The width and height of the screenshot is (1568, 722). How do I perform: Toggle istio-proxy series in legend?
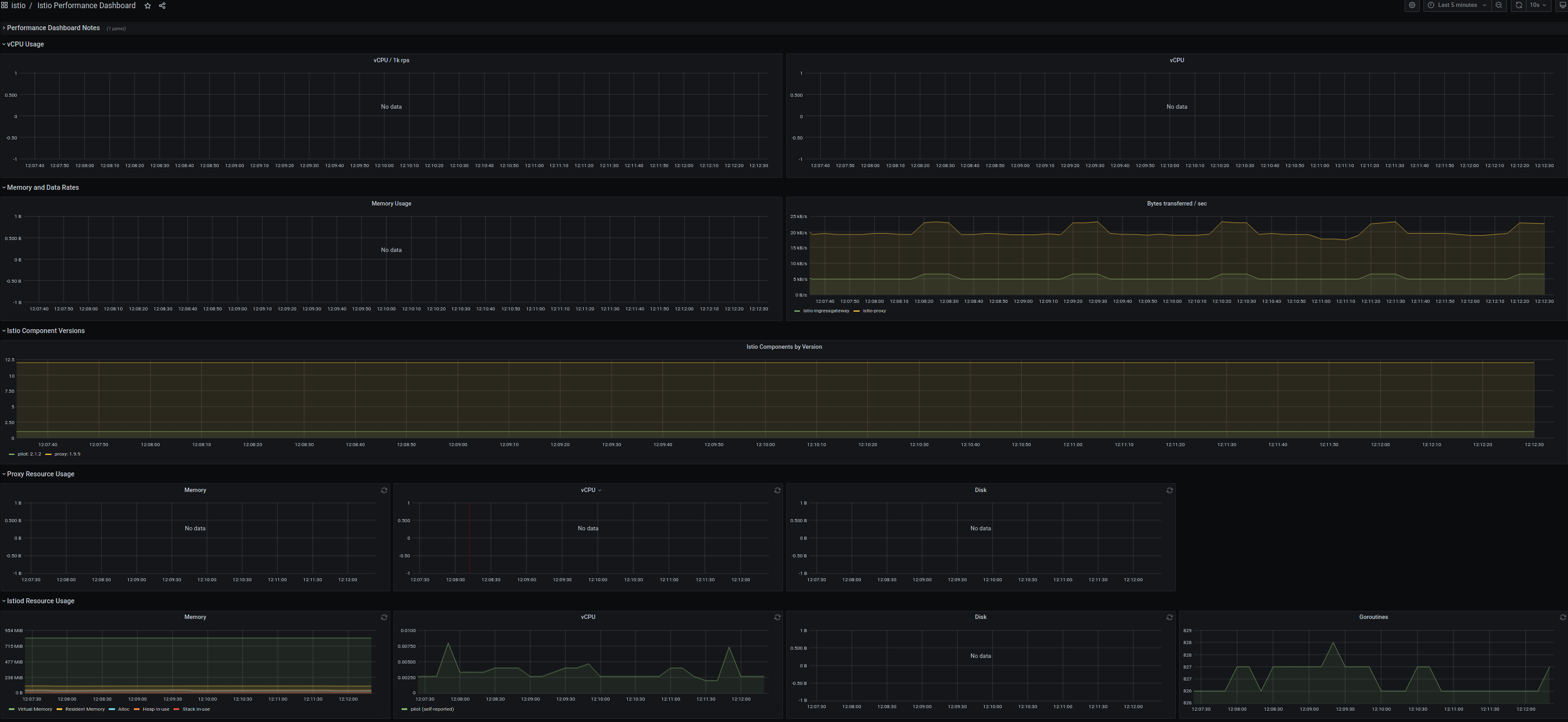pyautogui.click(x=874, y=311)
